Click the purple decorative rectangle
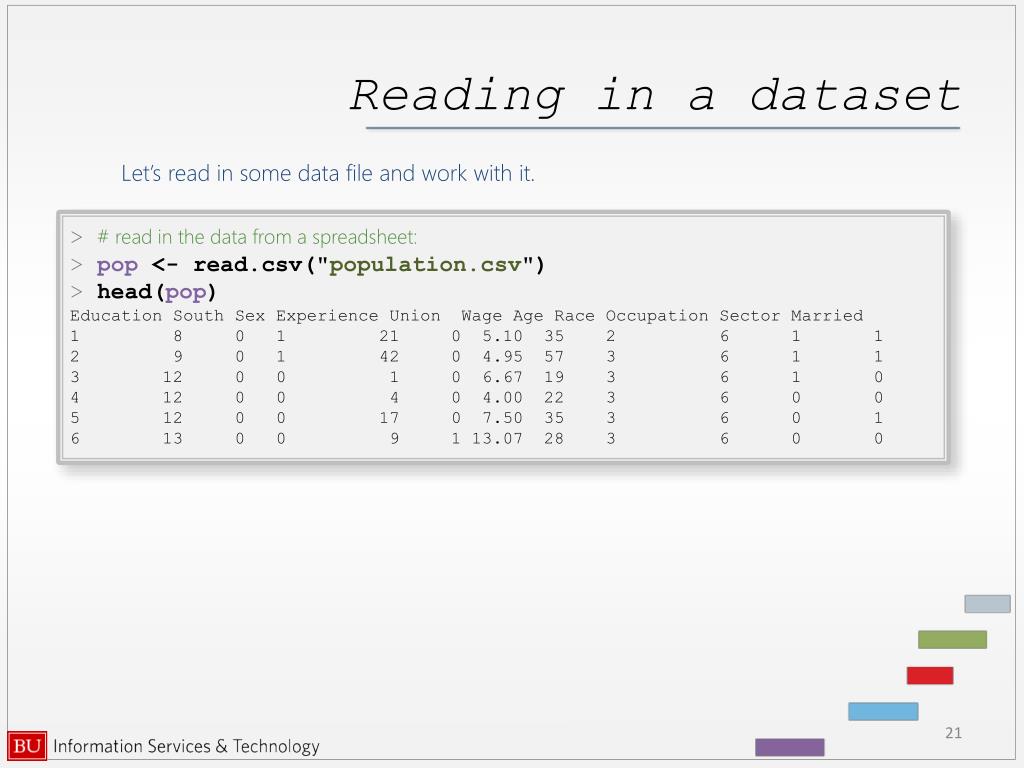Viewport: 1024px width, 768px height. click(x=790, y=747)
